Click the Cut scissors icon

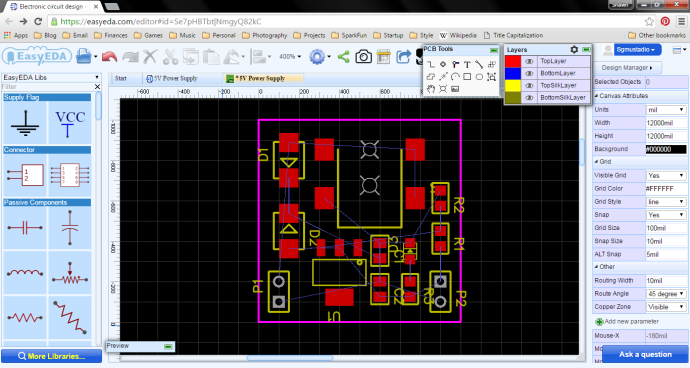170,57
